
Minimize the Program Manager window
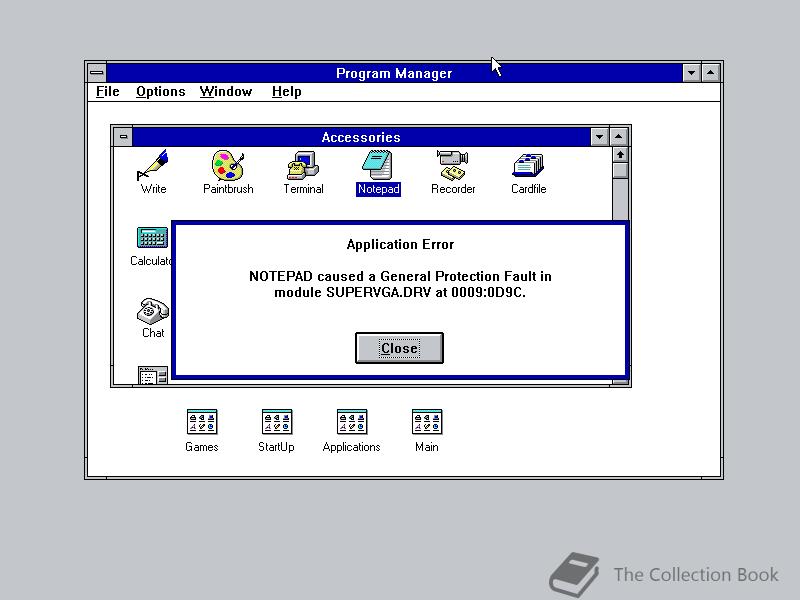[691, 72]
